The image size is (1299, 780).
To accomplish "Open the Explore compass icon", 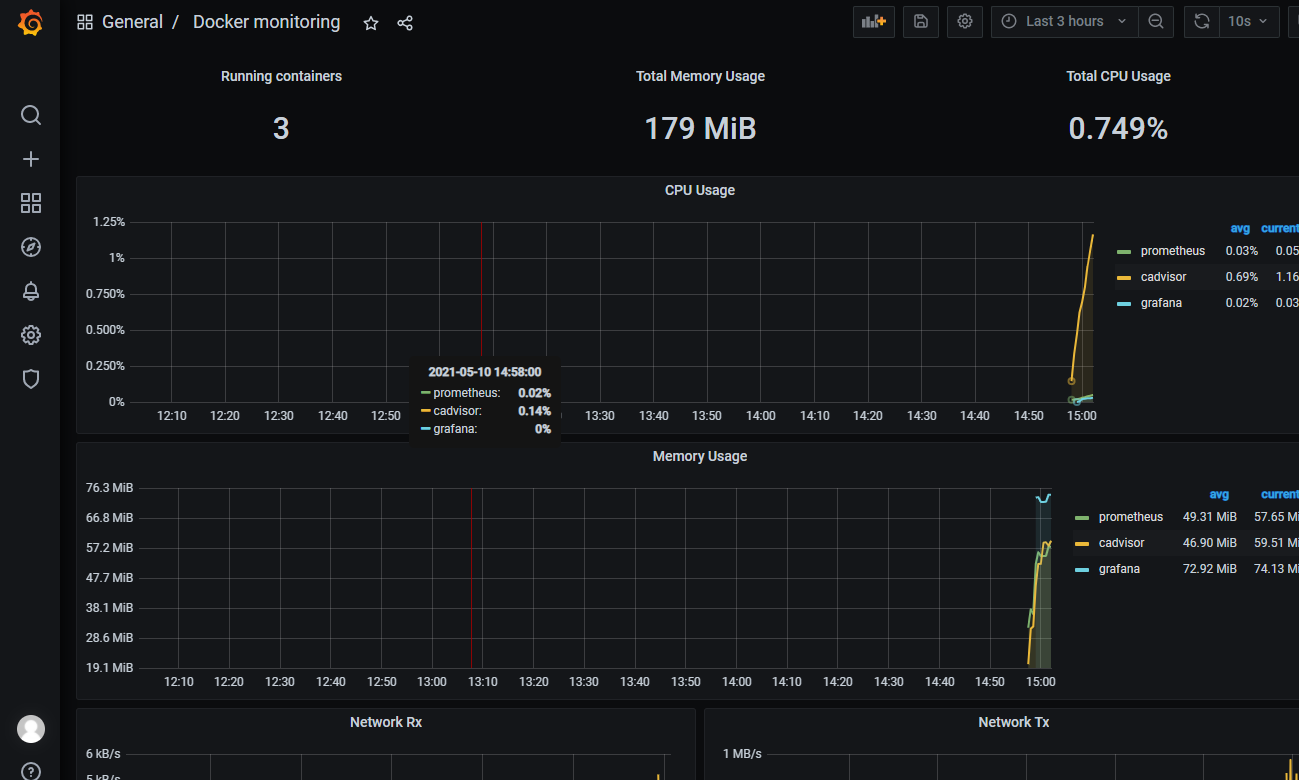I will [31, 247].
